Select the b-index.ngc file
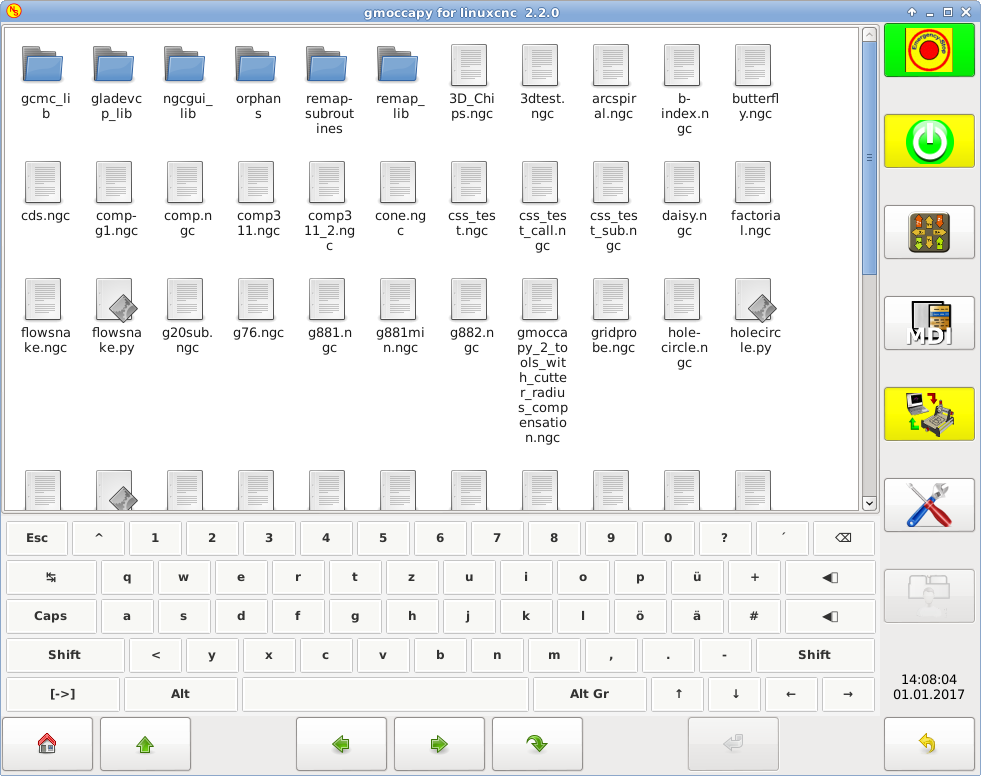The height and width of the screenshot is (776, 981). pos(684,89)
